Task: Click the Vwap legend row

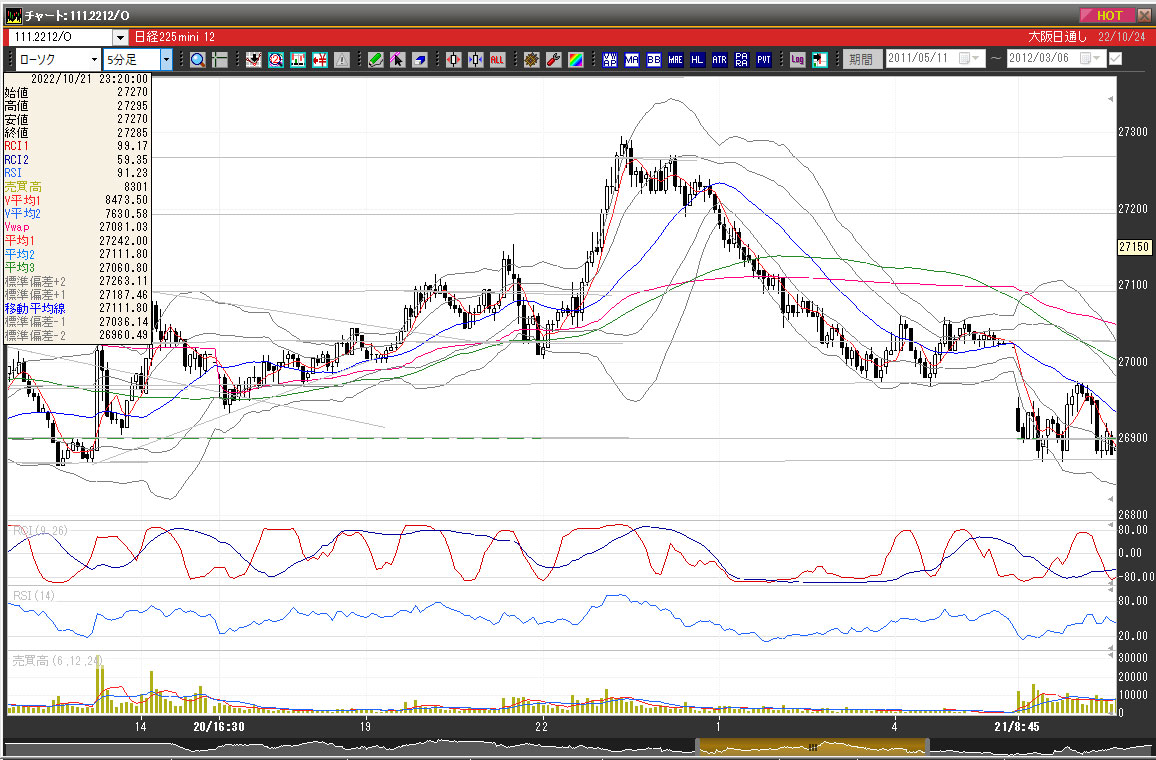Action: 77,227
